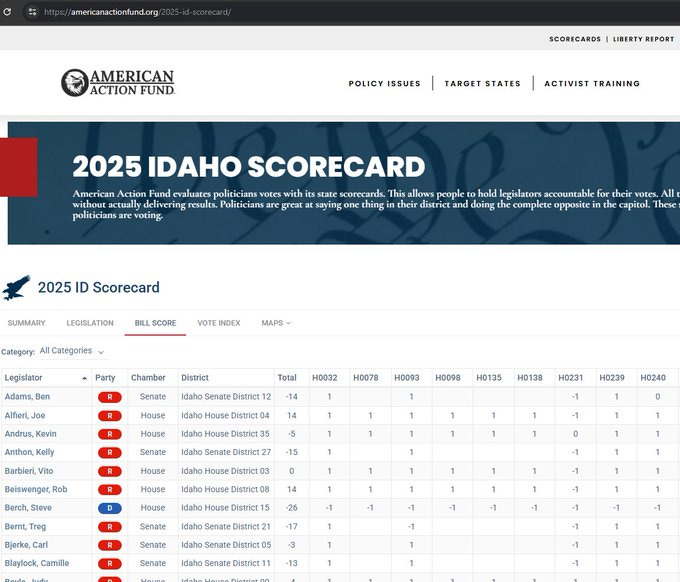Viewport: 680px width, 582px height.
Task: Follow the Scorecards link at top
Action: [575, 39]
